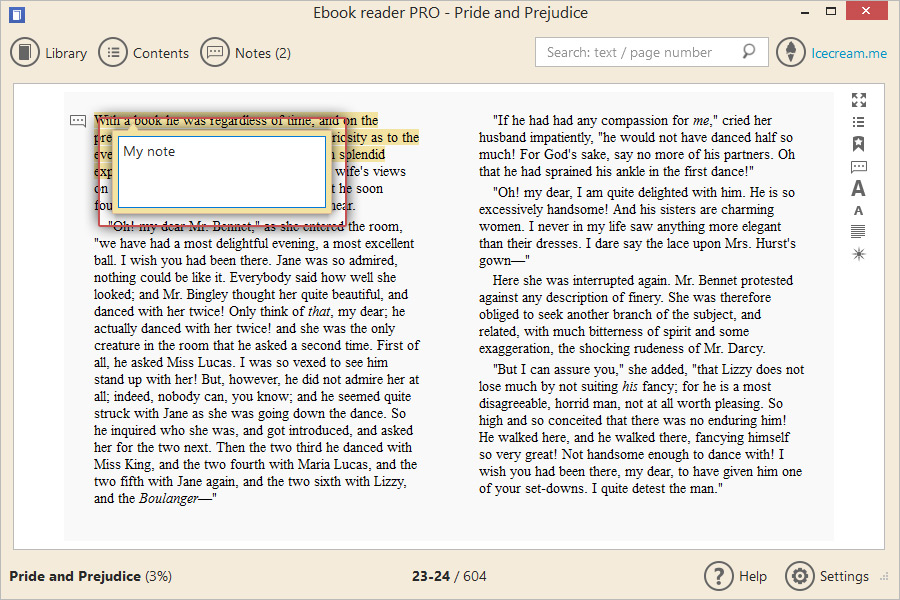Click the name Mr. Darcy. on the right page
This screenshot has height=600, width=900.
[735, 349]
